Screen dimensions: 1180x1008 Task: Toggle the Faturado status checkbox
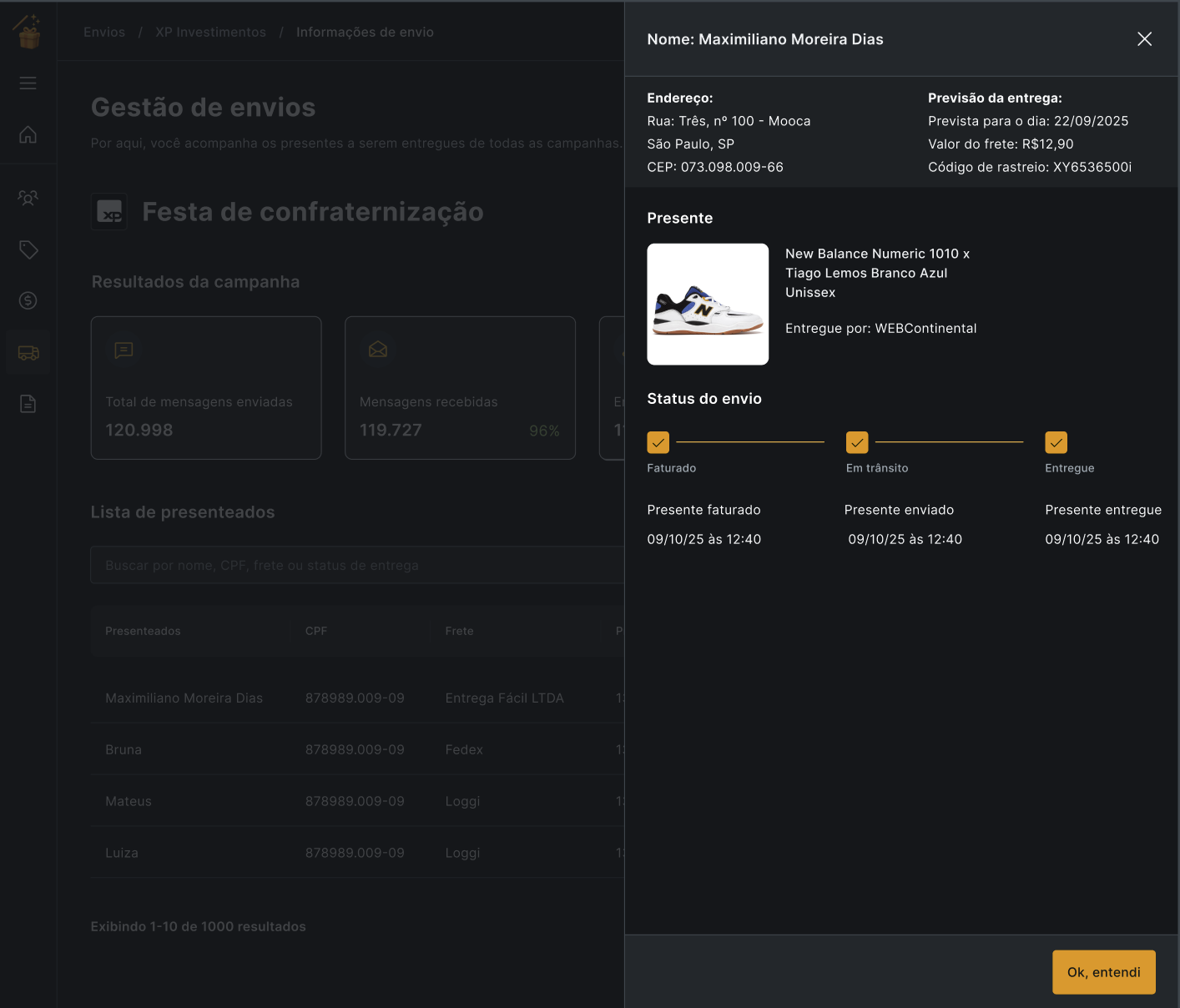tap(658, 442)
